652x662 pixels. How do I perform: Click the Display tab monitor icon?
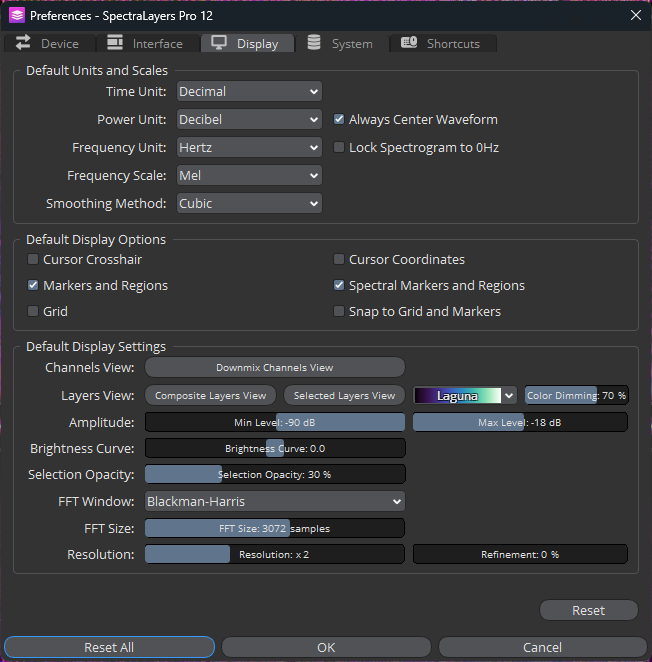point(218,43)
